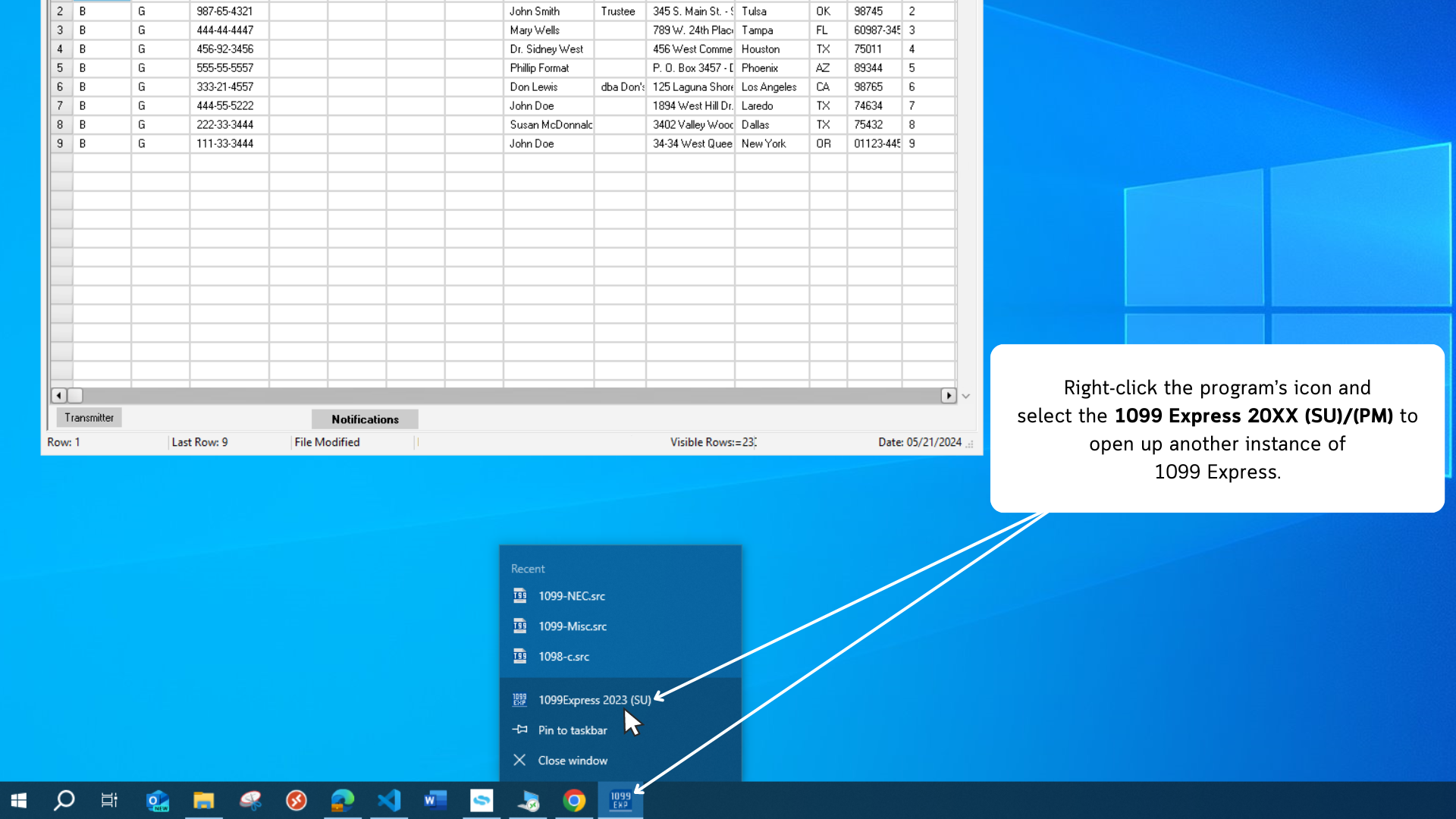
Task: Open recent file 1099-Misc.src
Action: pos(573,626)
